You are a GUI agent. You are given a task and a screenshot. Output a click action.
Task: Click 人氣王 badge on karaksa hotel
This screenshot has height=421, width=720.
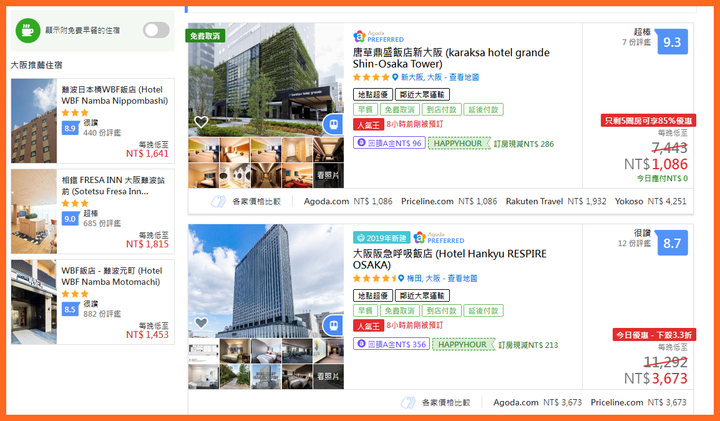click(368, 124)
